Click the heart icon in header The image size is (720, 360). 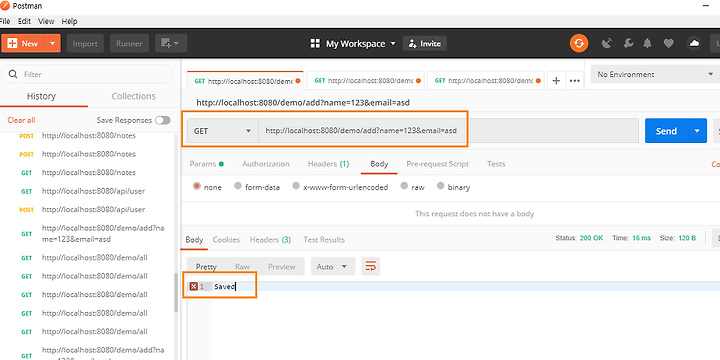click(x=669, y=44)
